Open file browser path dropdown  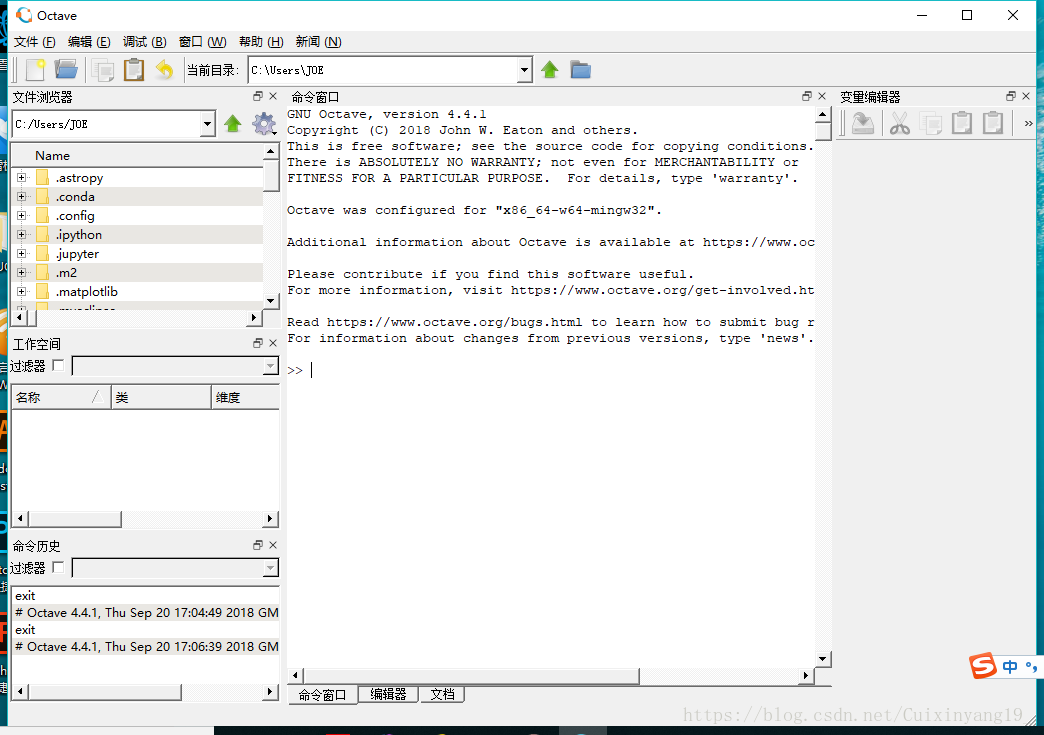tap(208, 124)
